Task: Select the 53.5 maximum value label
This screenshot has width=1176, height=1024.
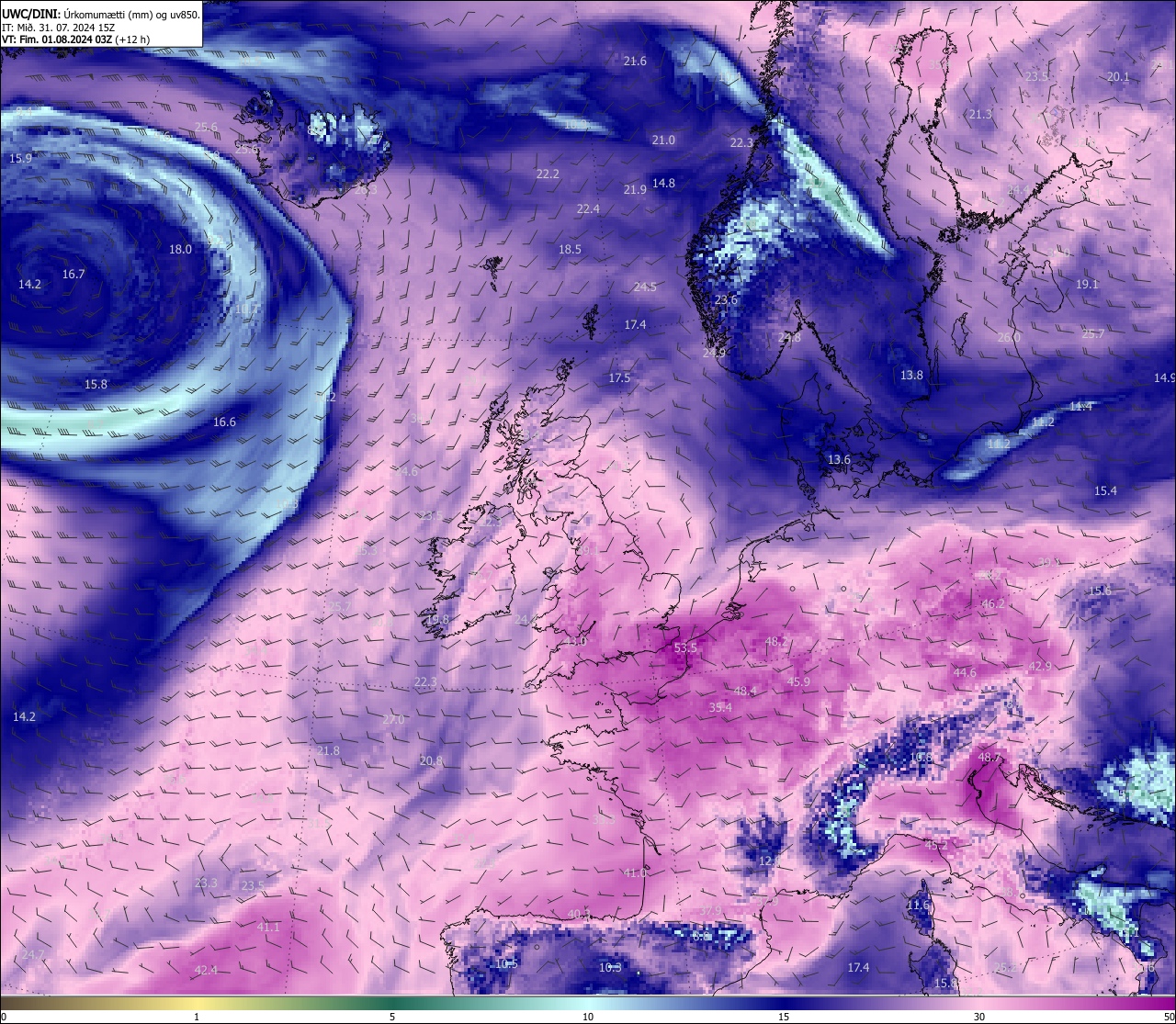Action: coord(685,648)
